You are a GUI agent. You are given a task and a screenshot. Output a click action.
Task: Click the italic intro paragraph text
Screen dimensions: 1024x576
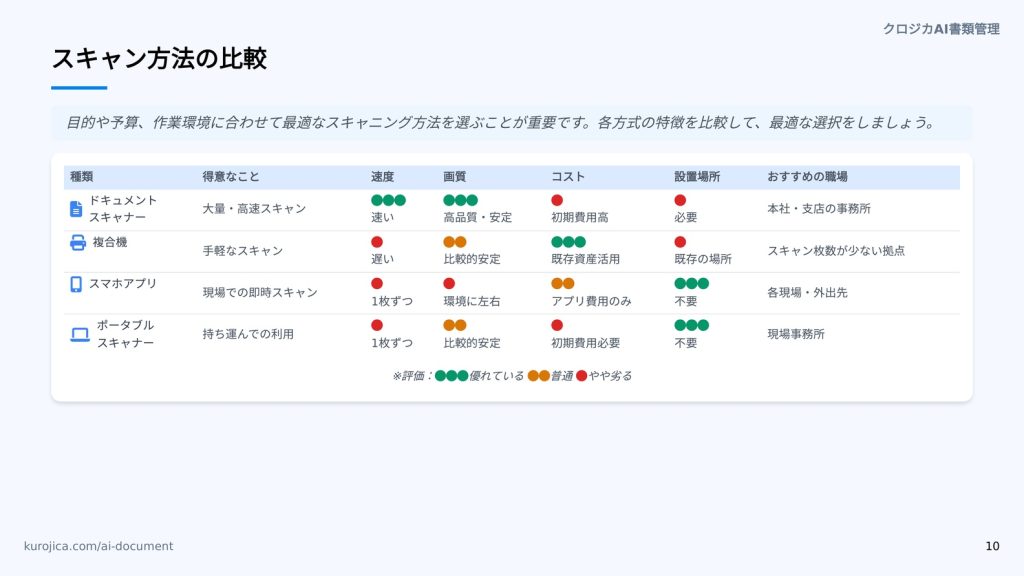tap(502, 123)
